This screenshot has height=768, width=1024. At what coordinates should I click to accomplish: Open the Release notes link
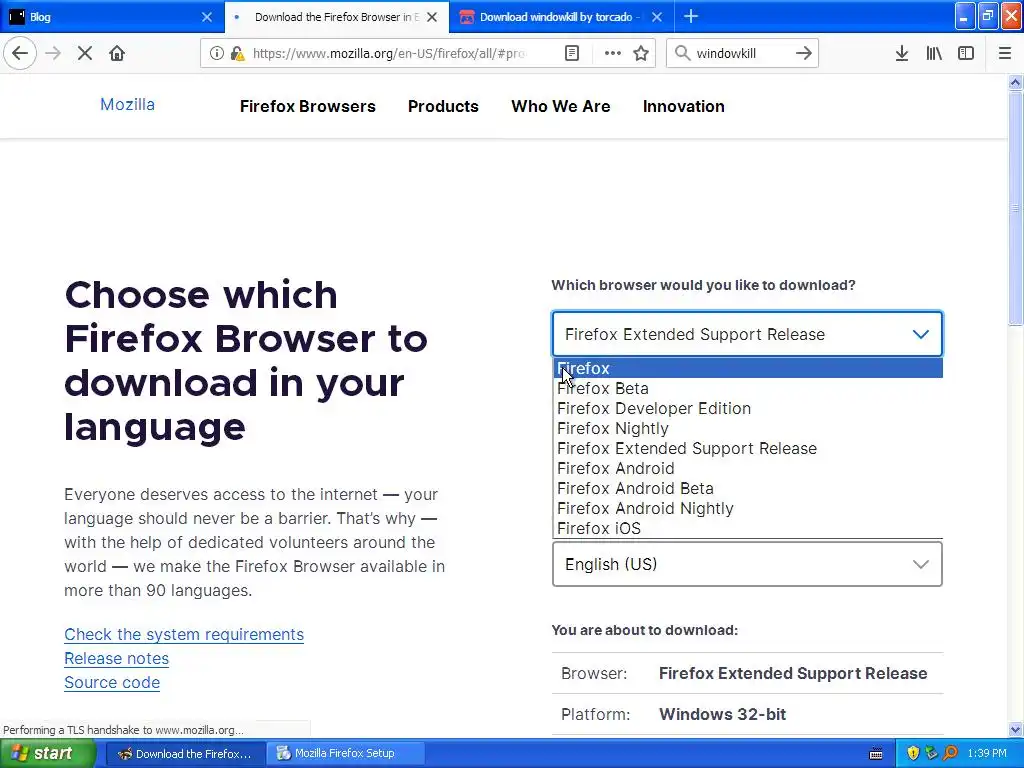pos(116,658)
